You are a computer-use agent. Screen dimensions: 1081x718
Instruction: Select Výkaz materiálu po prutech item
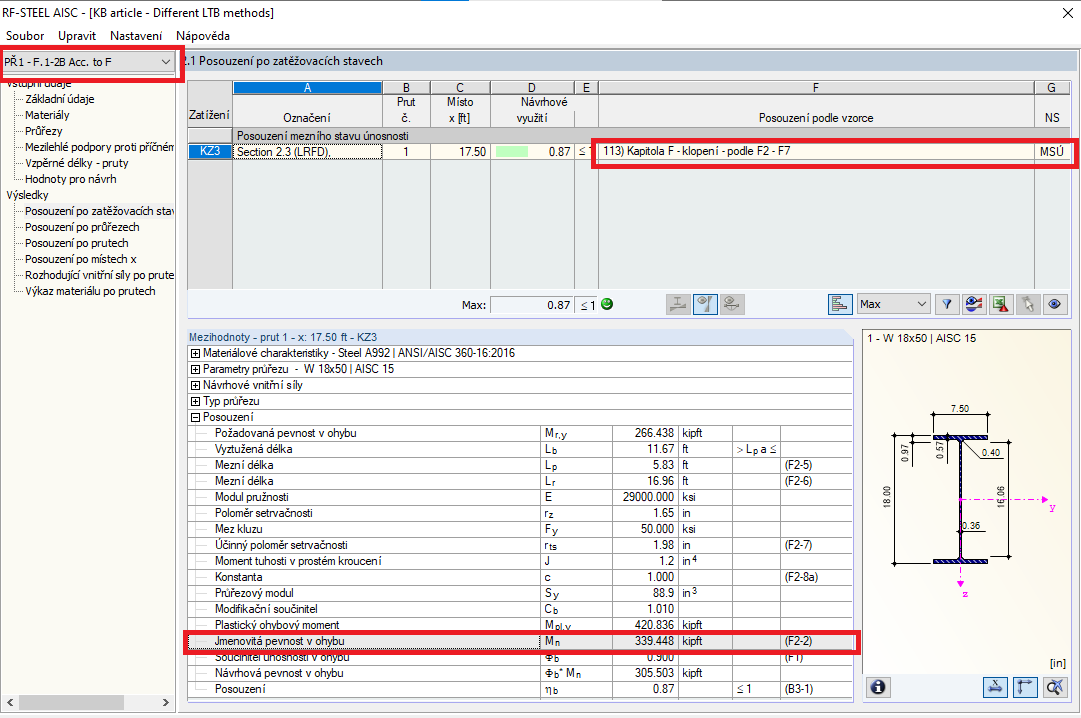click(90, 291)
